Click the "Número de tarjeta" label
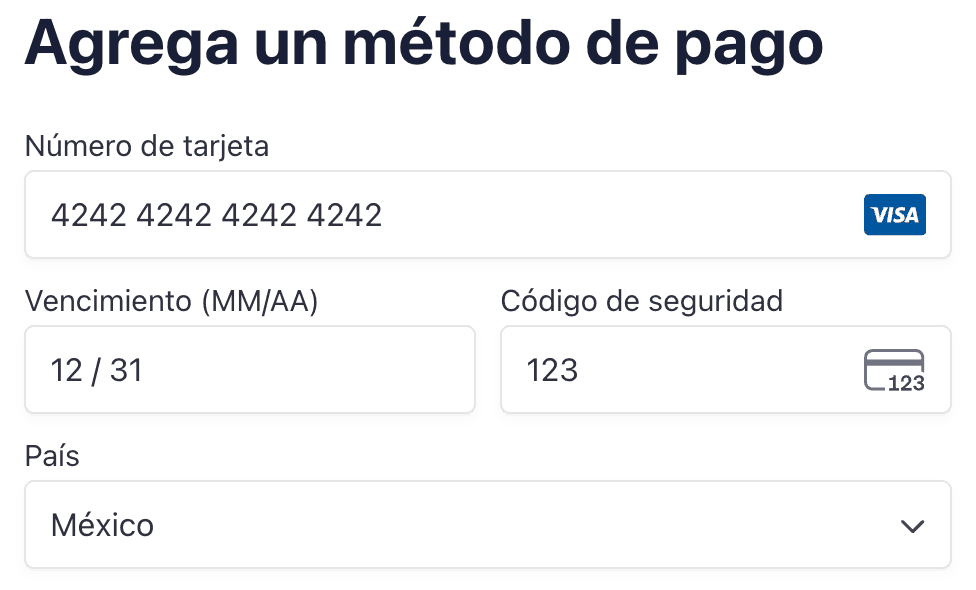Viewport: 976px width, 590px height. [x=147, y=147]
